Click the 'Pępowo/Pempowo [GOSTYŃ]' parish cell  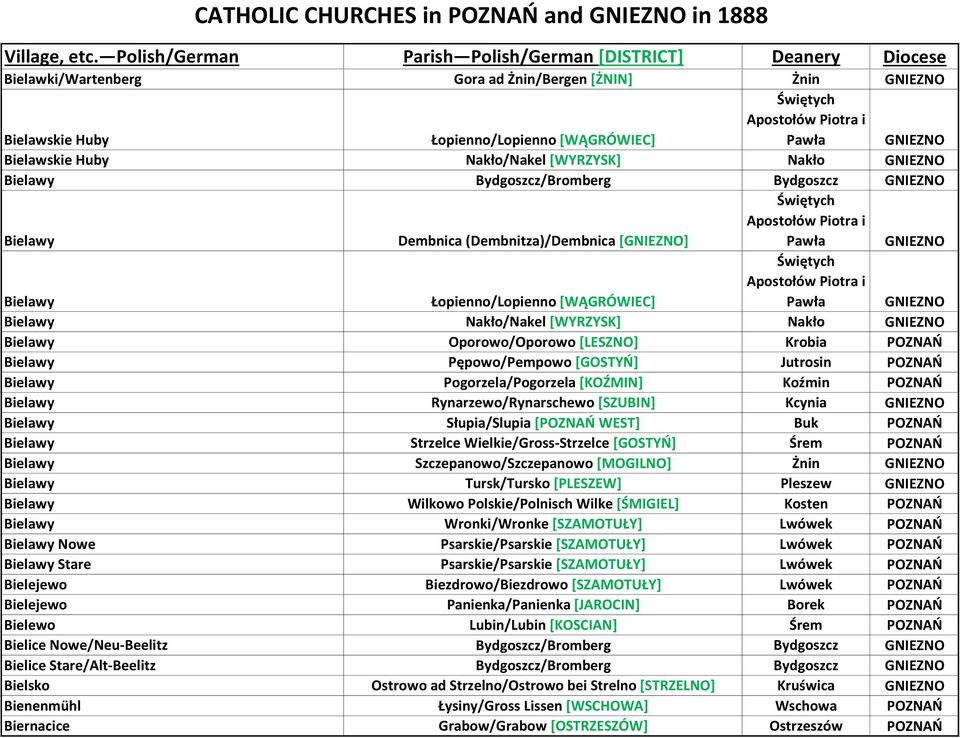[543, 362]
